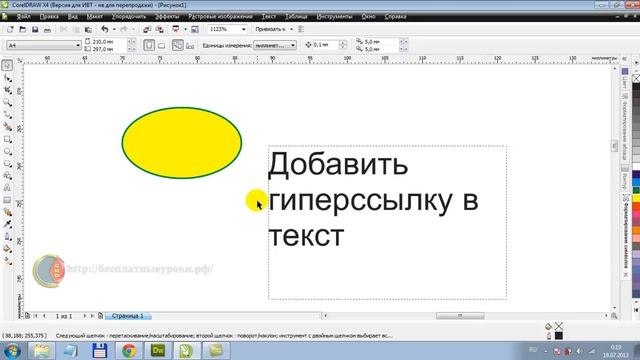The height and width of the screenshot is (360, 640).
Task: Pick the yellow swatch in color palette
Action: click(x=636, y=199)
